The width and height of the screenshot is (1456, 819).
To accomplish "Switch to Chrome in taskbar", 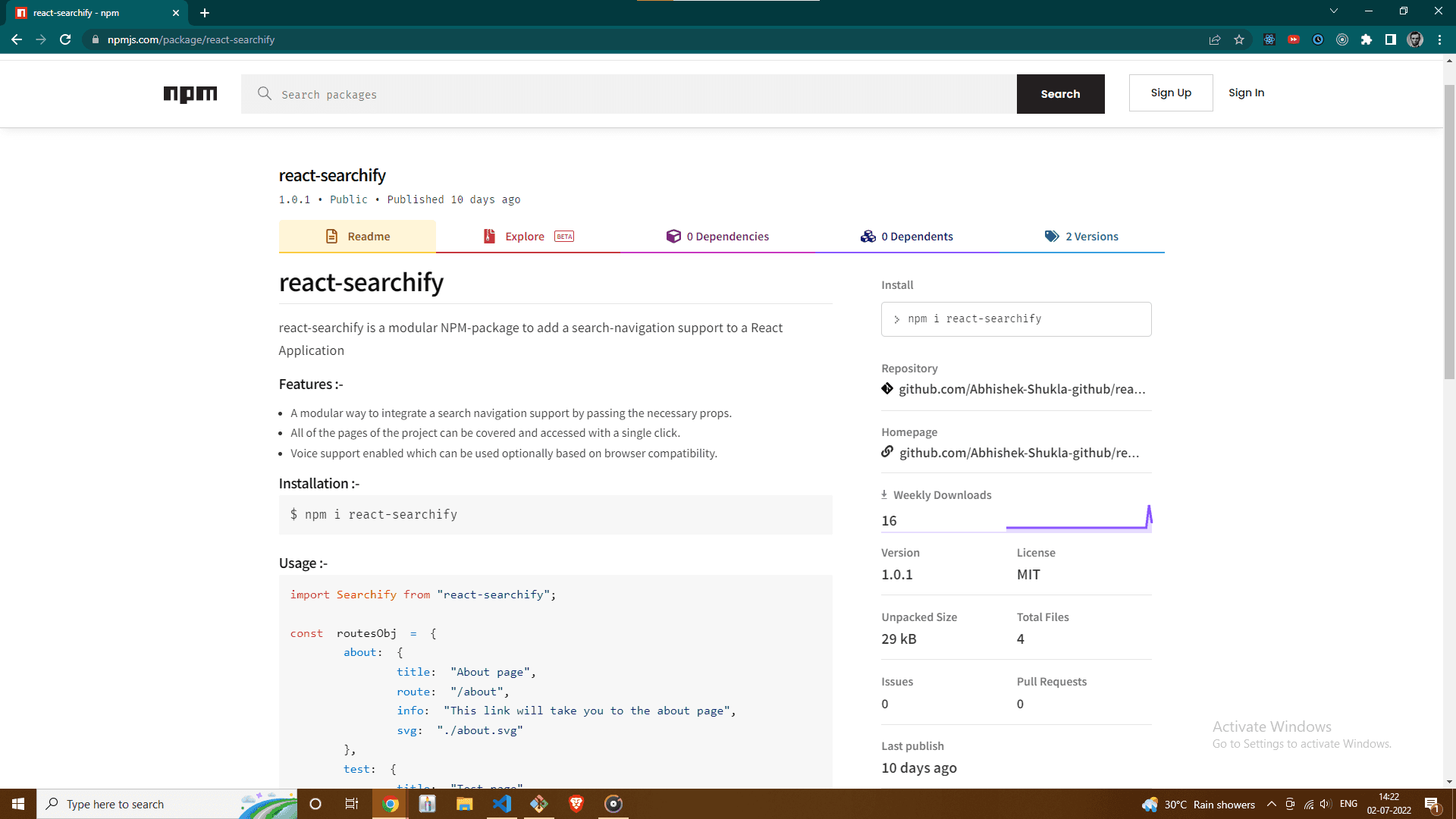I will [x=391, y=804].
